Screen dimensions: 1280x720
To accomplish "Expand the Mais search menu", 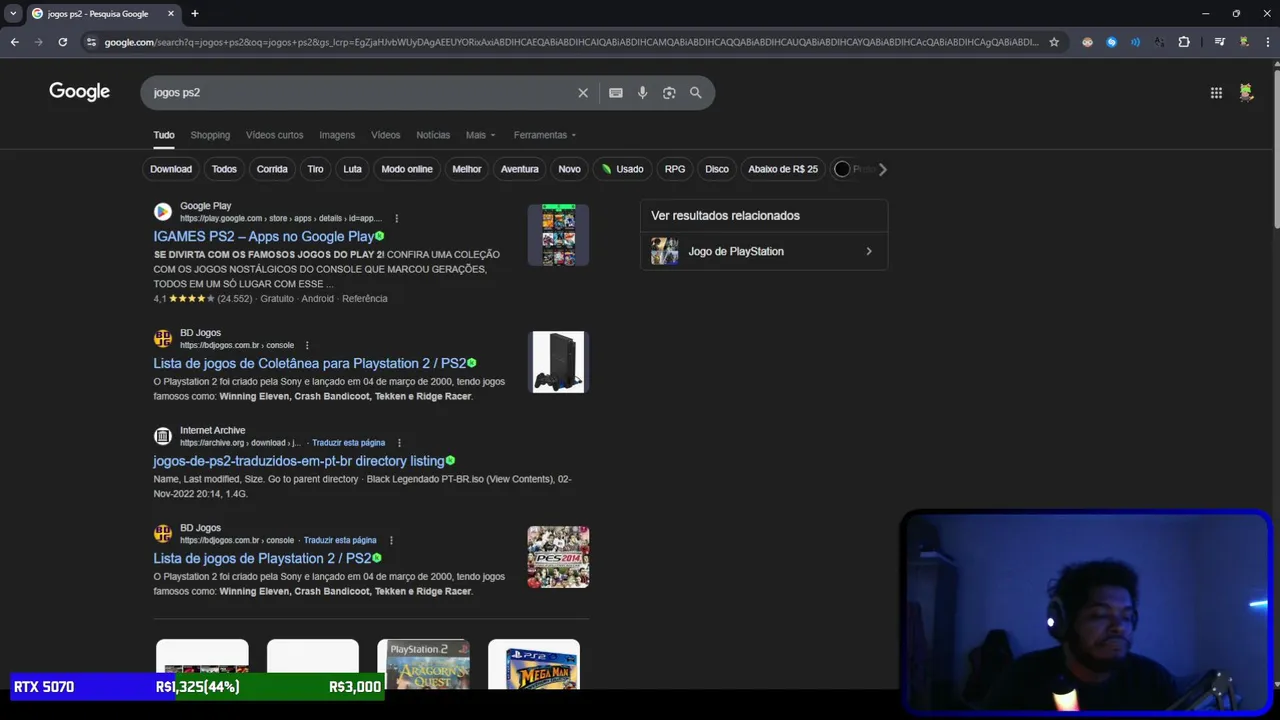I will tap(480, 135).
